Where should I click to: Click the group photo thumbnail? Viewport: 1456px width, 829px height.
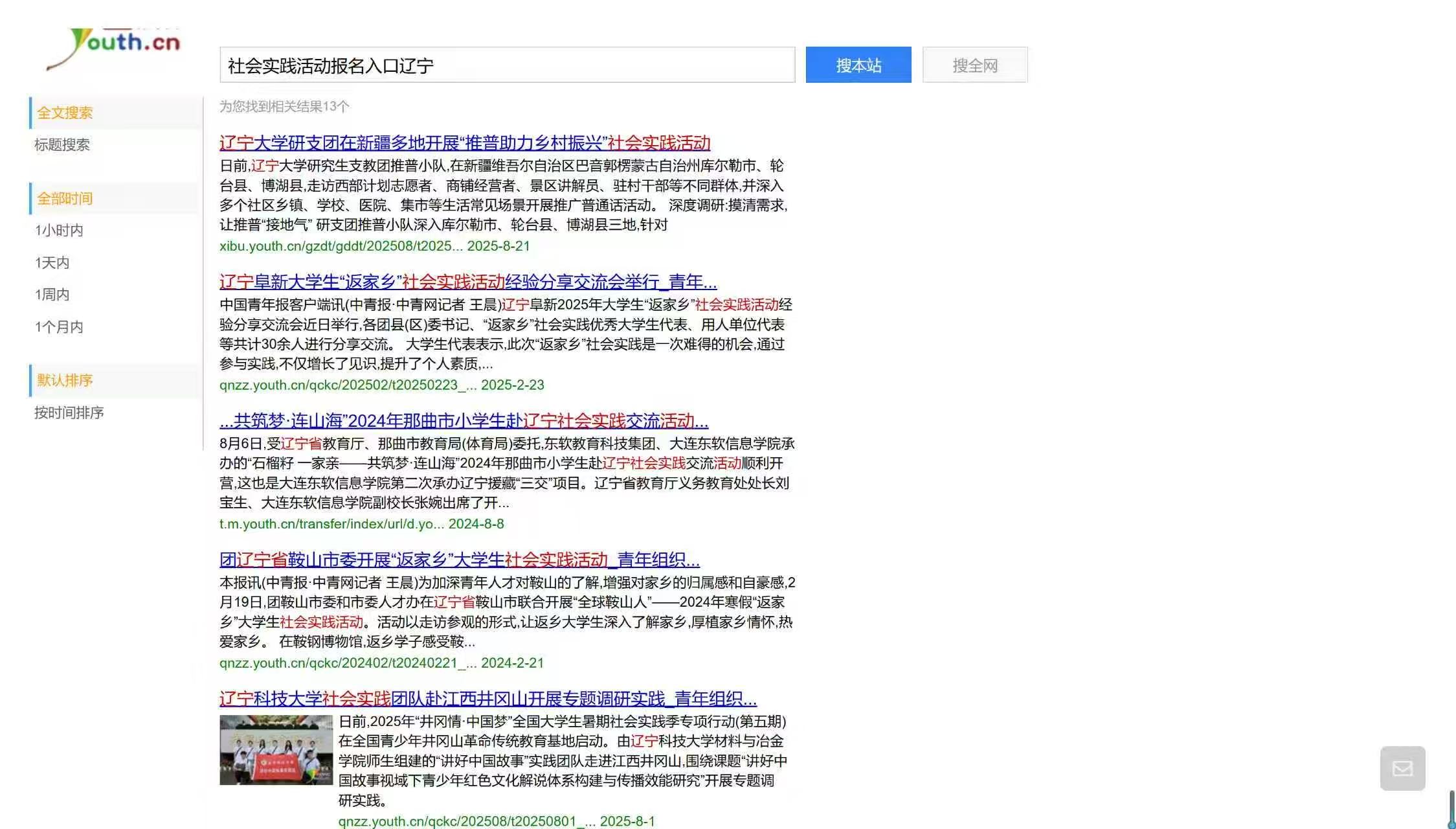coord(276,750)
